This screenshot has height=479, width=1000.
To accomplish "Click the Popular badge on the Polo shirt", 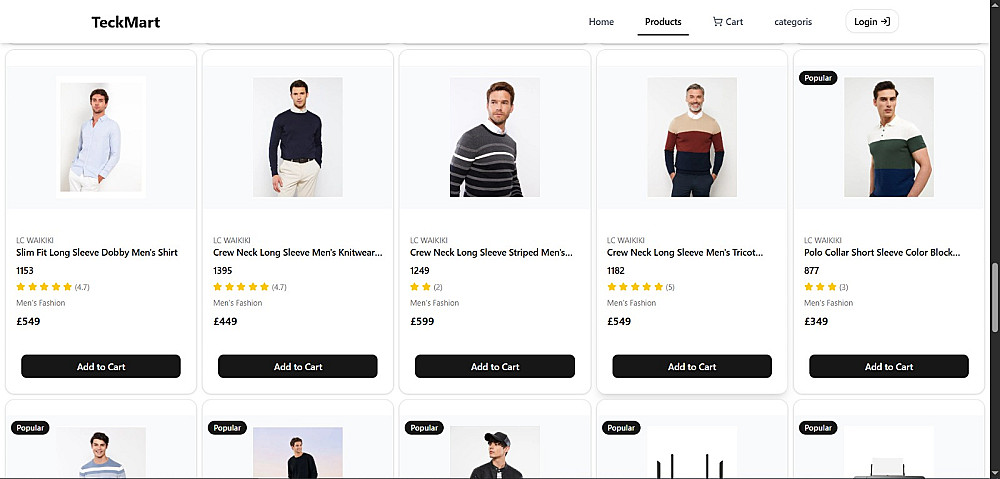I will coord(818,78).
